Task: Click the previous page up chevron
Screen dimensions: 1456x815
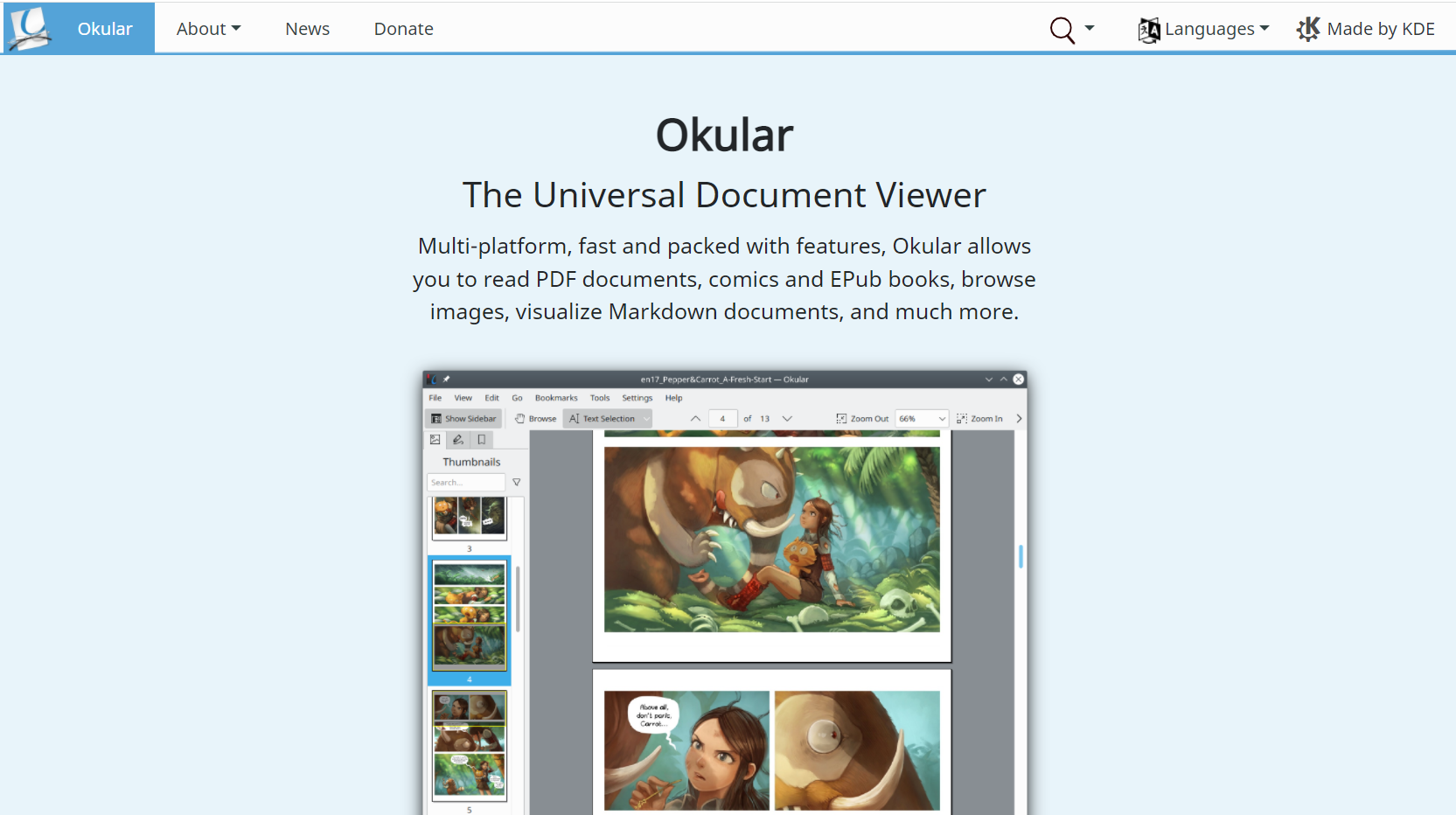Action: click(x=695, y=419)
